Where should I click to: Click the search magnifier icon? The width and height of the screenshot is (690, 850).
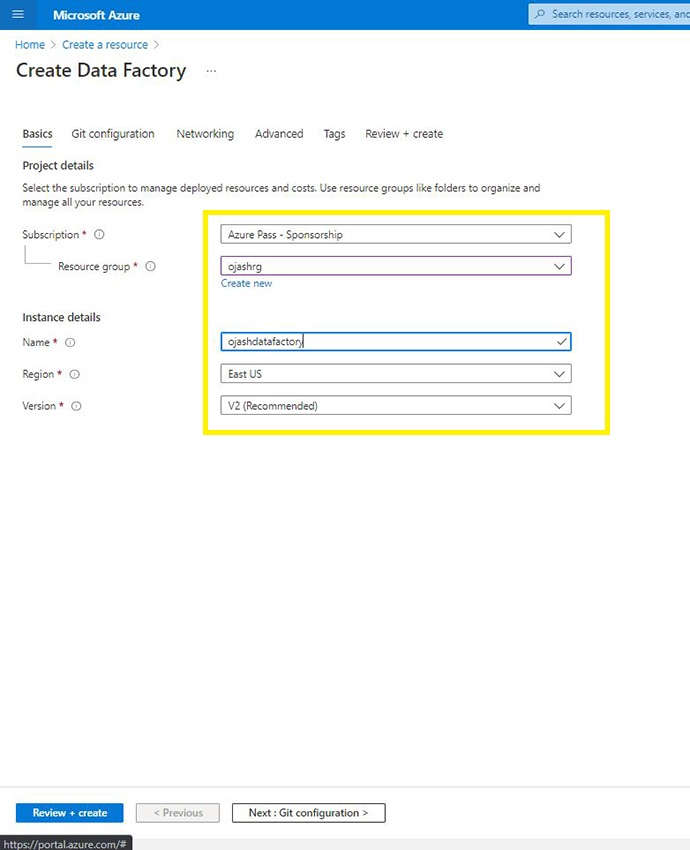540,15
